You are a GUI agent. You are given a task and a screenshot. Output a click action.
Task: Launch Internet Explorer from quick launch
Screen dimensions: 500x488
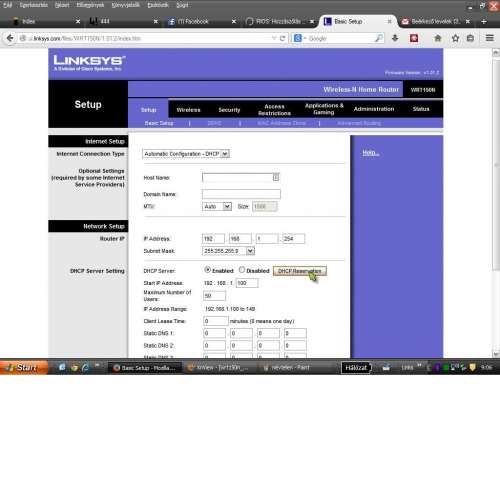86,367
